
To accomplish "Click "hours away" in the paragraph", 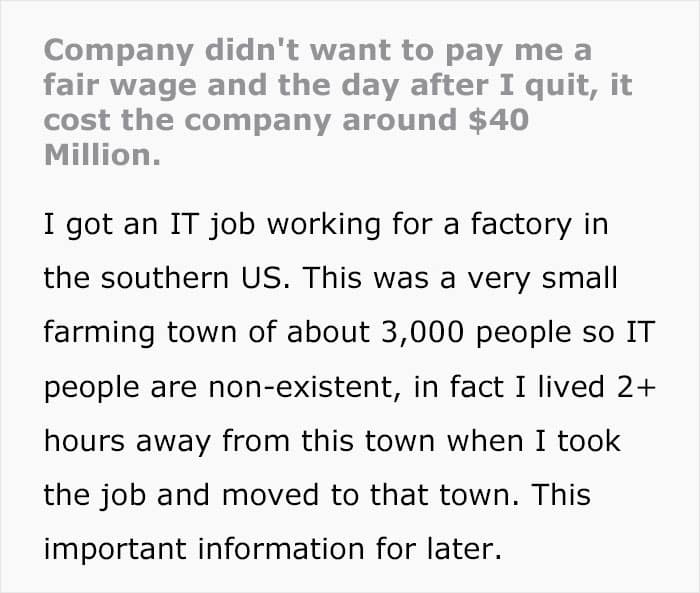I will pos(127,441).
